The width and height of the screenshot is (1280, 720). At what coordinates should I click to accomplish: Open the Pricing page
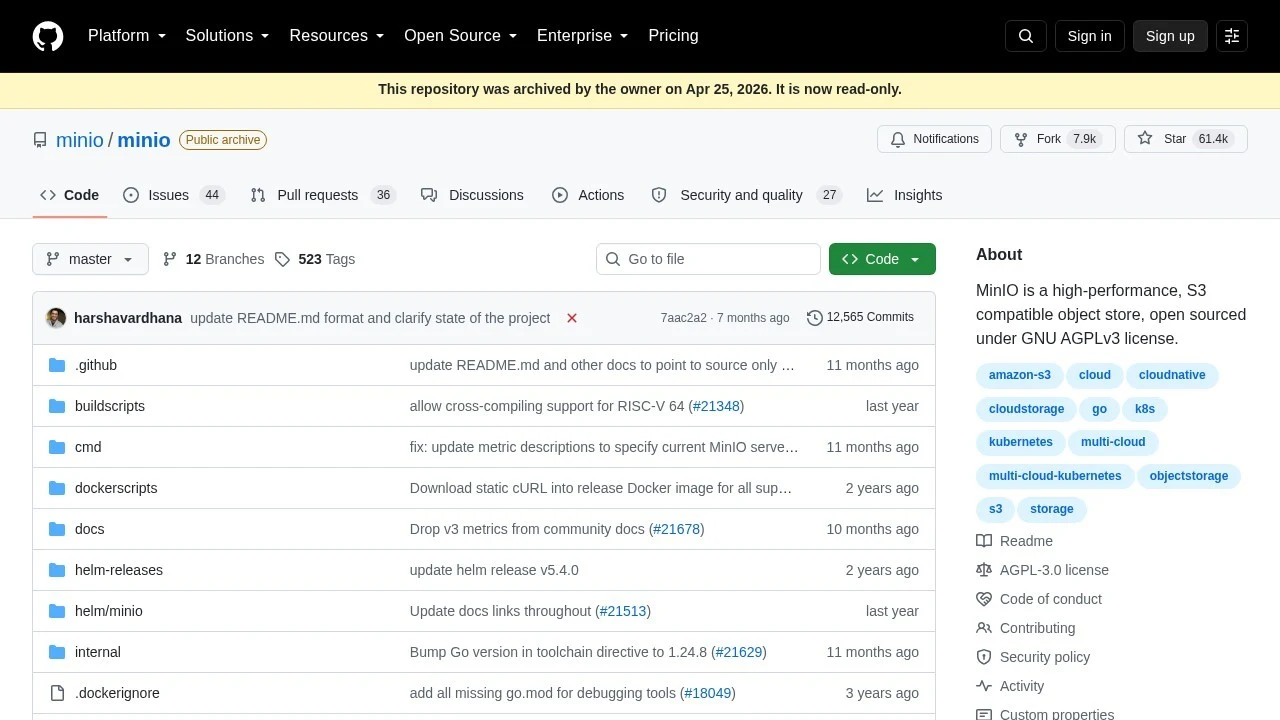[673, 36]
